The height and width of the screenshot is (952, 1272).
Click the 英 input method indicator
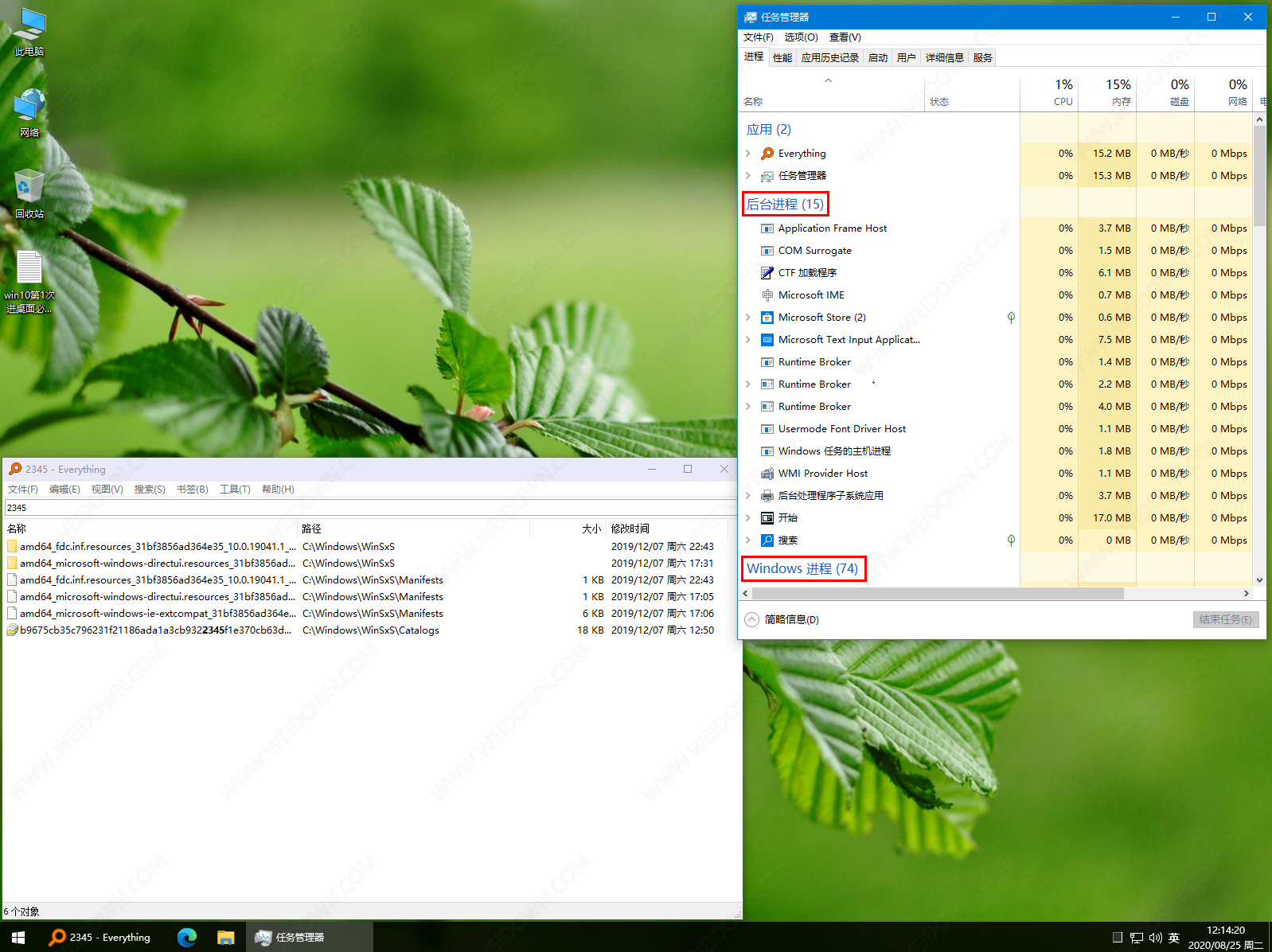click(x=1174, y=938)
